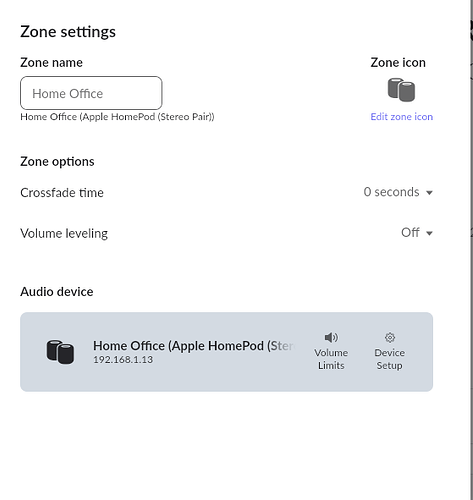Click the audio device HomePod icon
Image resolution: width=473 pixels, height=500 pixels.
(60, 352)
